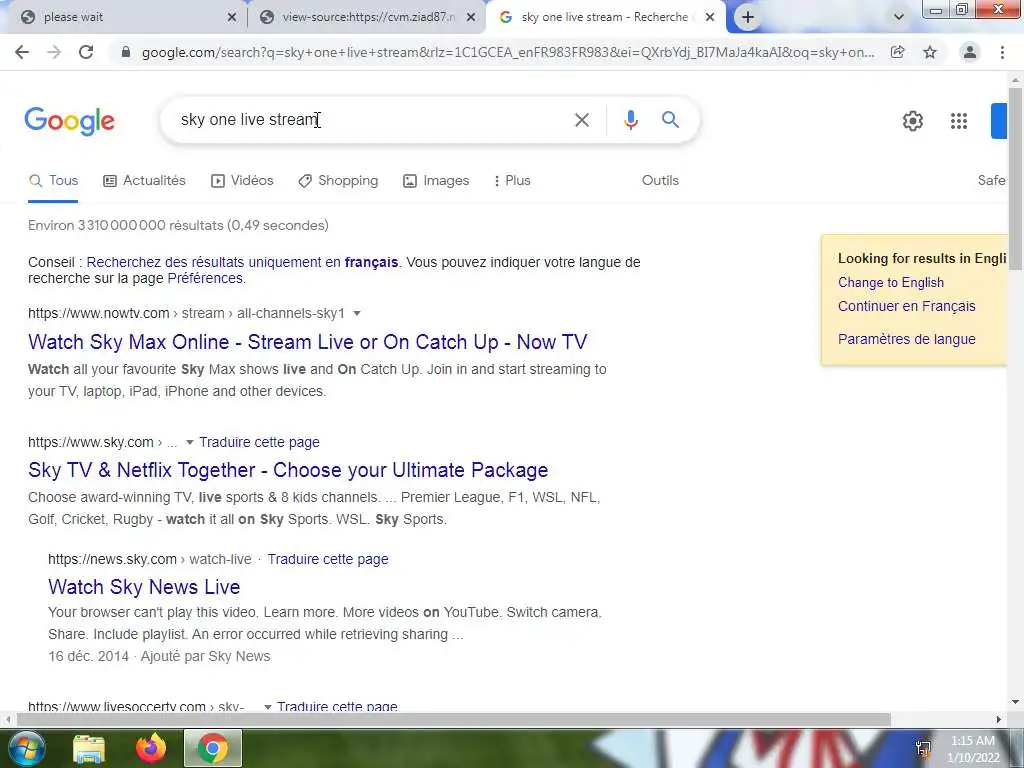The width and height of the screenshot is (1024, 768).
Task: Share this page from address bar
Action: click(898, 52)
